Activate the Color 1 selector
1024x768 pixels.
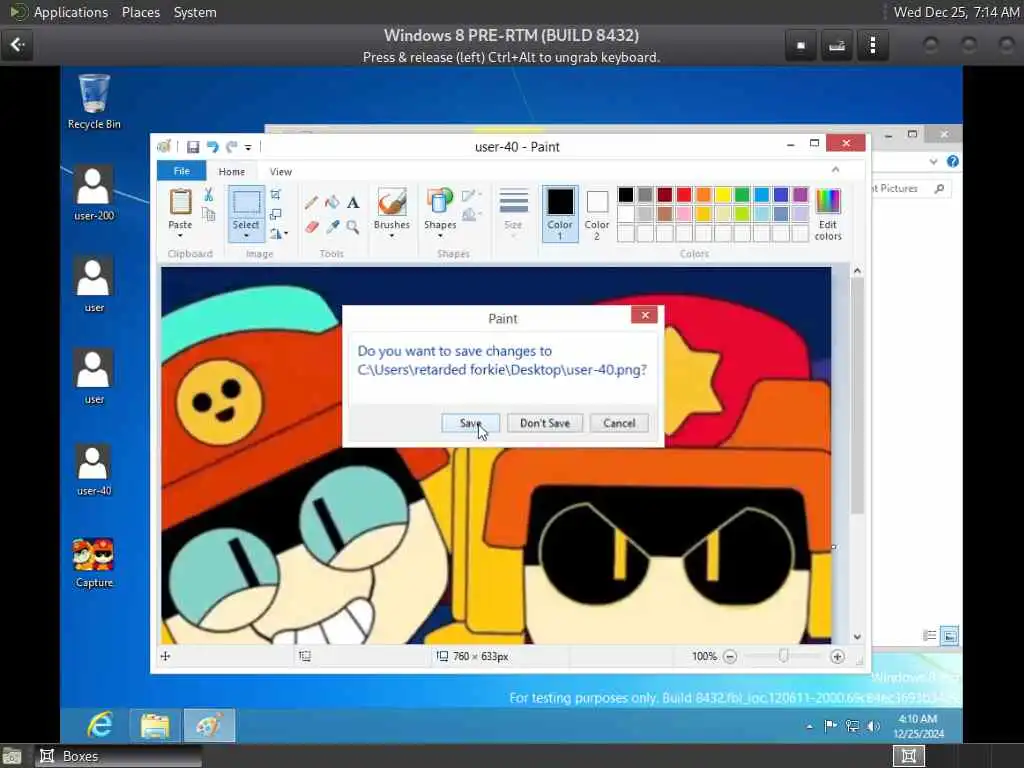[560, 214]
